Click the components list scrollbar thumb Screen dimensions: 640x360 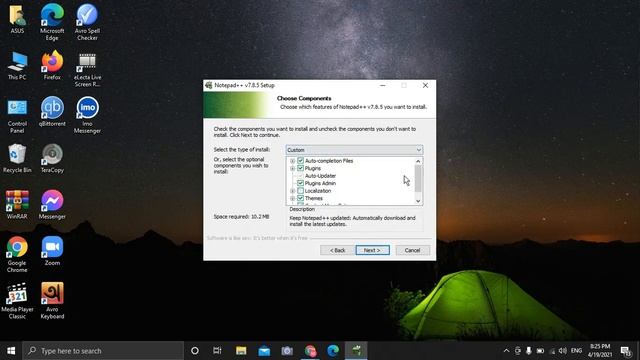click(x=418, y=178)
